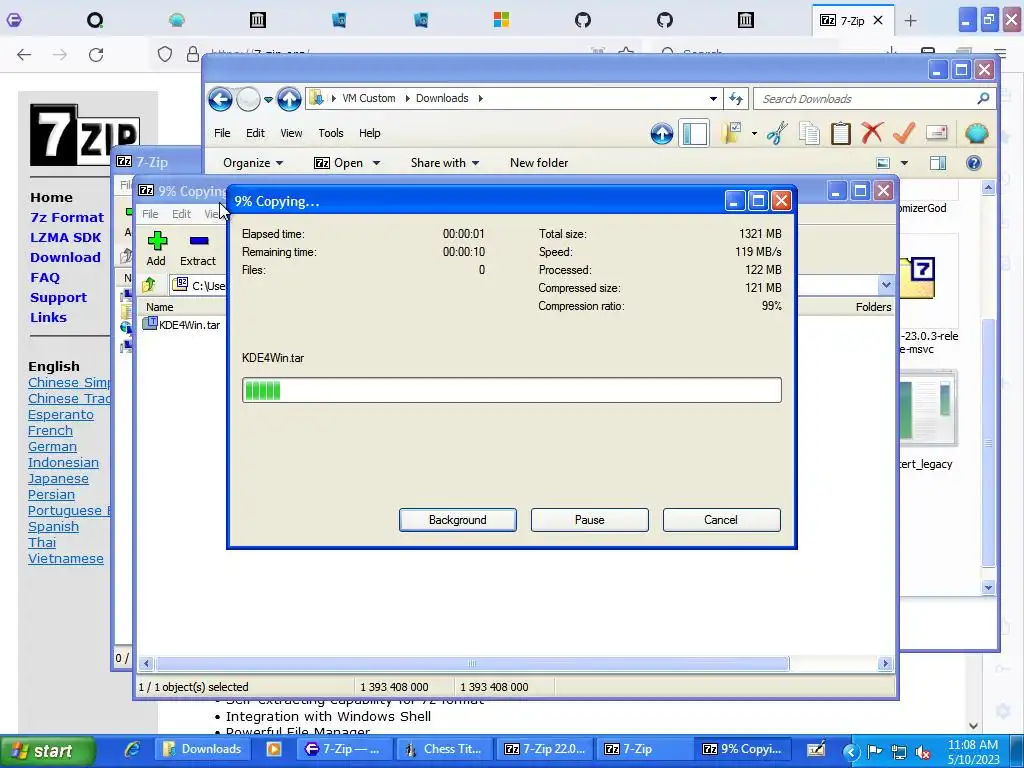Viewport: 1024px width, 768px height.
Task: Open Explorer Tools menu
Action: [330, 133]
